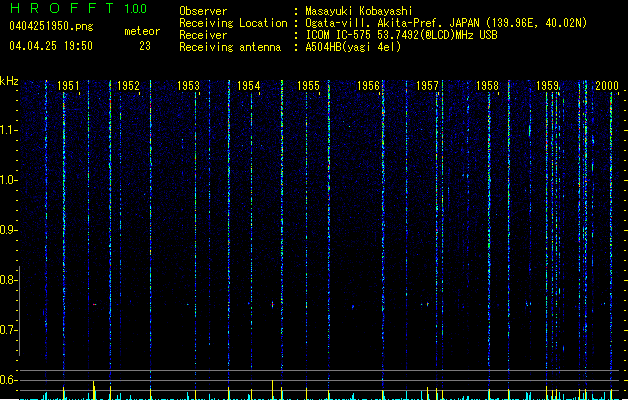Click the 1.0 frequency axis label
Screen dimensions: 629x400
[x=8, y=180]
